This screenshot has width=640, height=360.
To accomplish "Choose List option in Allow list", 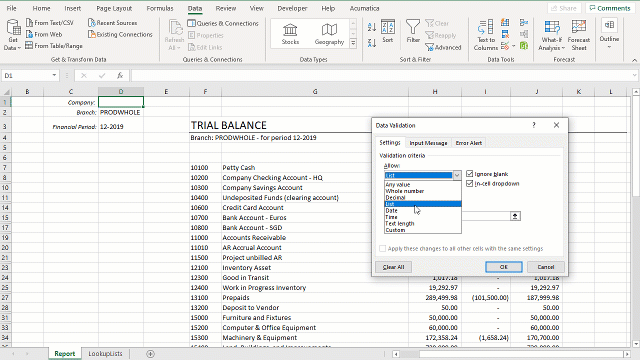I will coord(423,204).
